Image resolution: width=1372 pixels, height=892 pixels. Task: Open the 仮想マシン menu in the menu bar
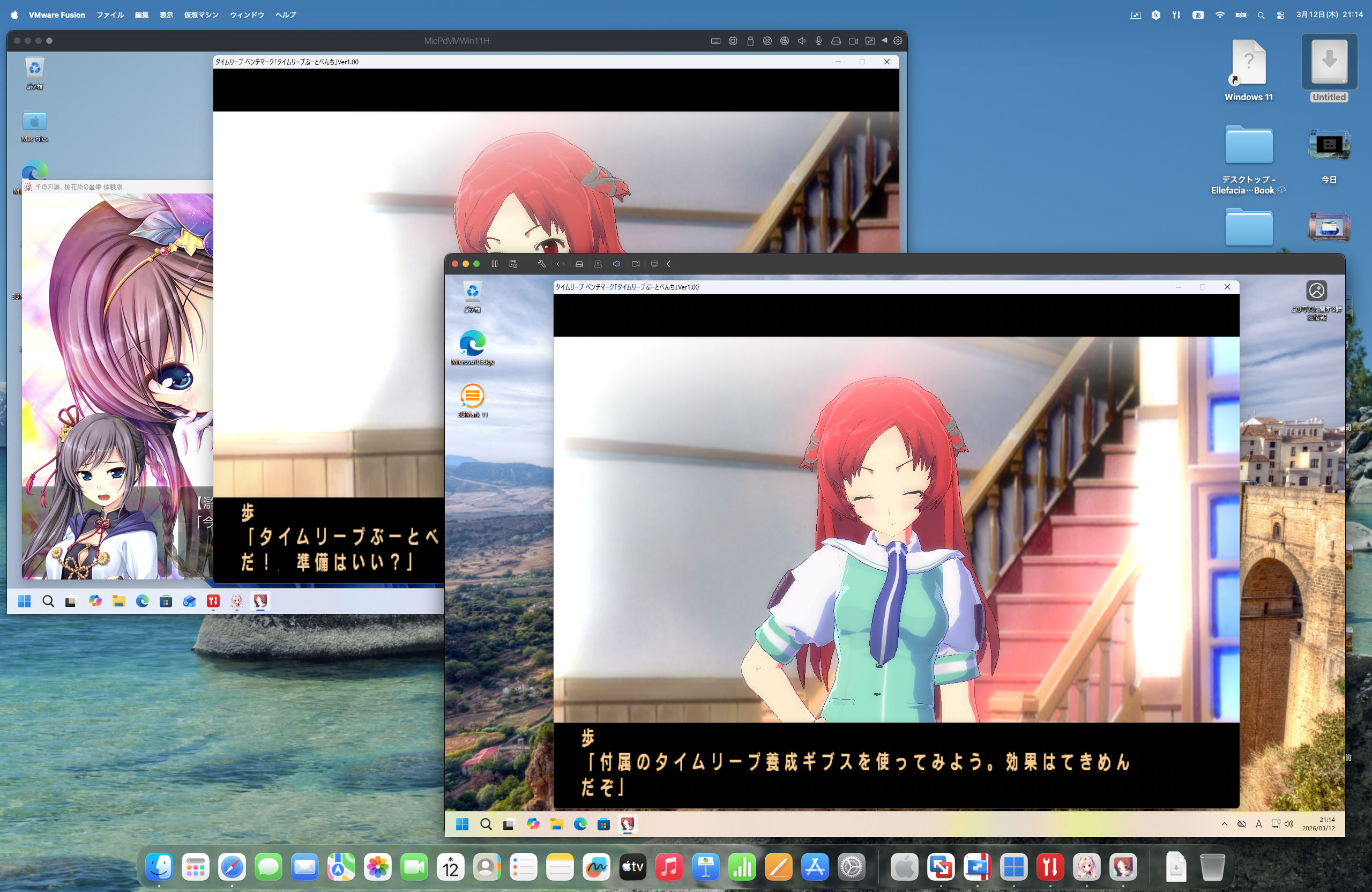tap(201, 15)
